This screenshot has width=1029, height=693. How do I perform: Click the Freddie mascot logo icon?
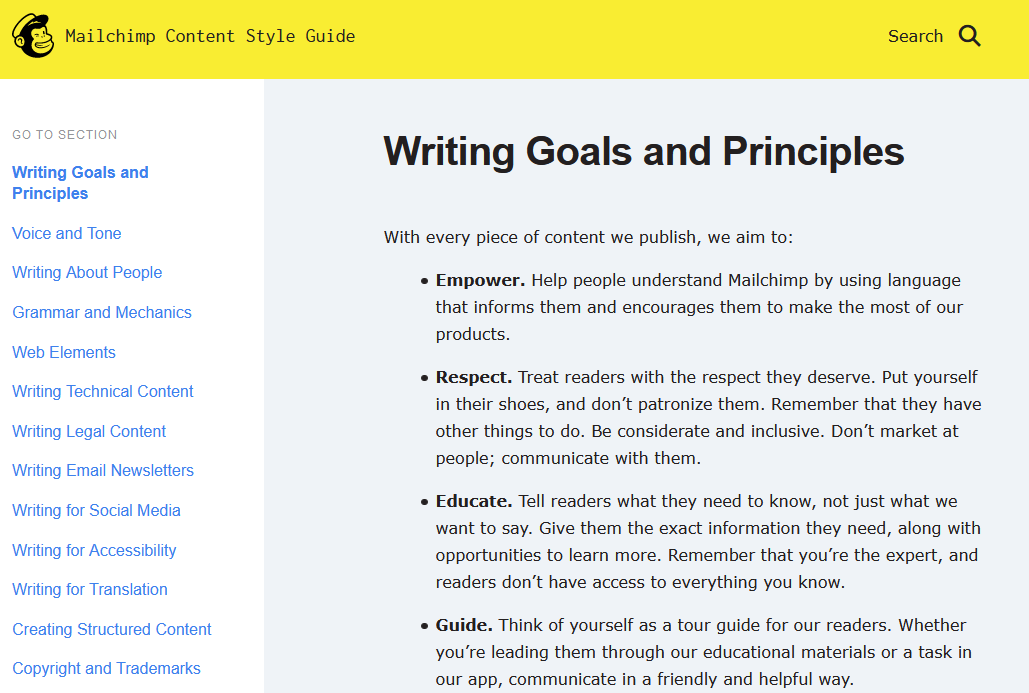point(32,35)
